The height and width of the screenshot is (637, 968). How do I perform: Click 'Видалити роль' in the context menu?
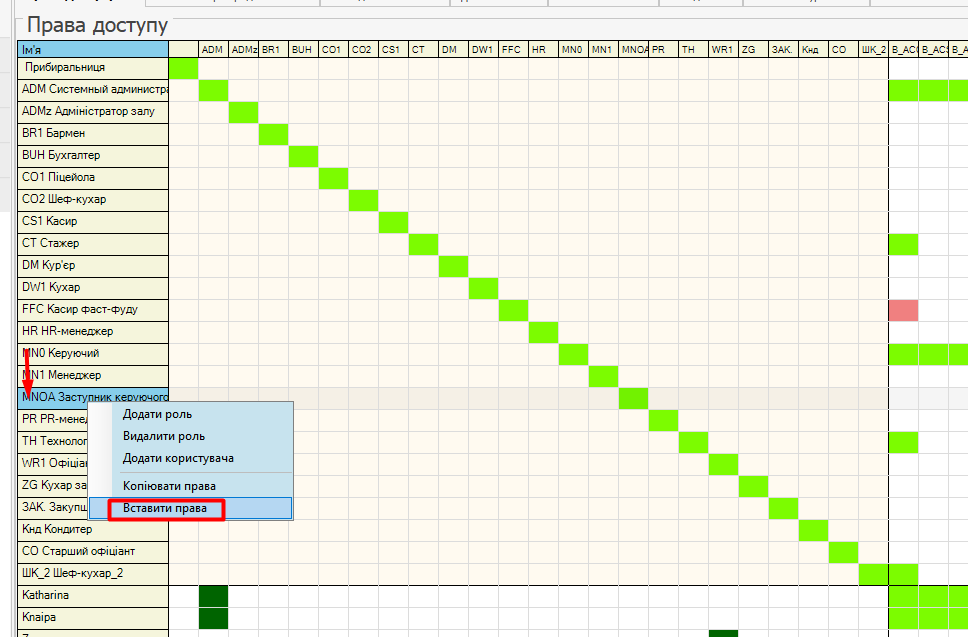point(164,436)
